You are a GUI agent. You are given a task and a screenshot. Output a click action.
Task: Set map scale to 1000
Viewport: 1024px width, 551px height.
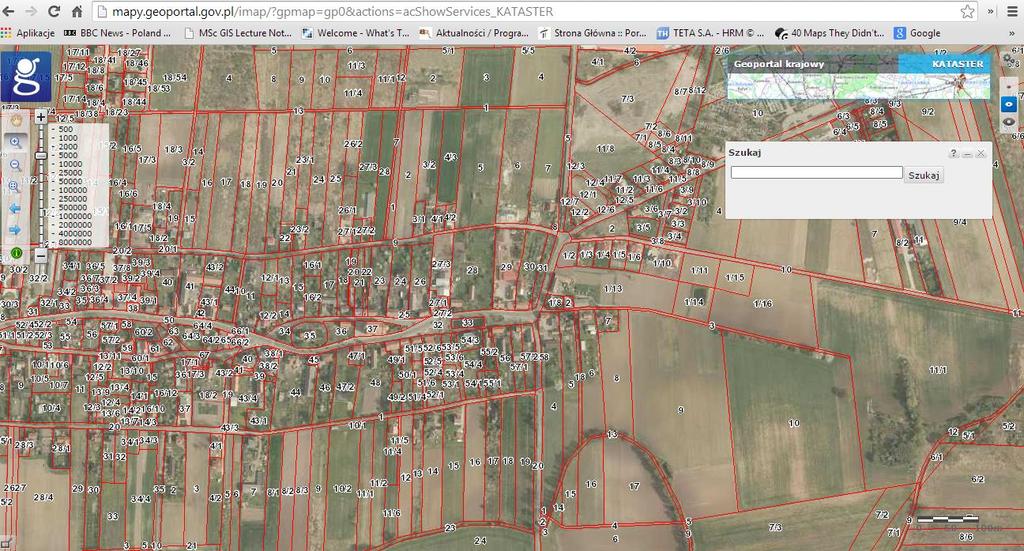coord(68,138)
